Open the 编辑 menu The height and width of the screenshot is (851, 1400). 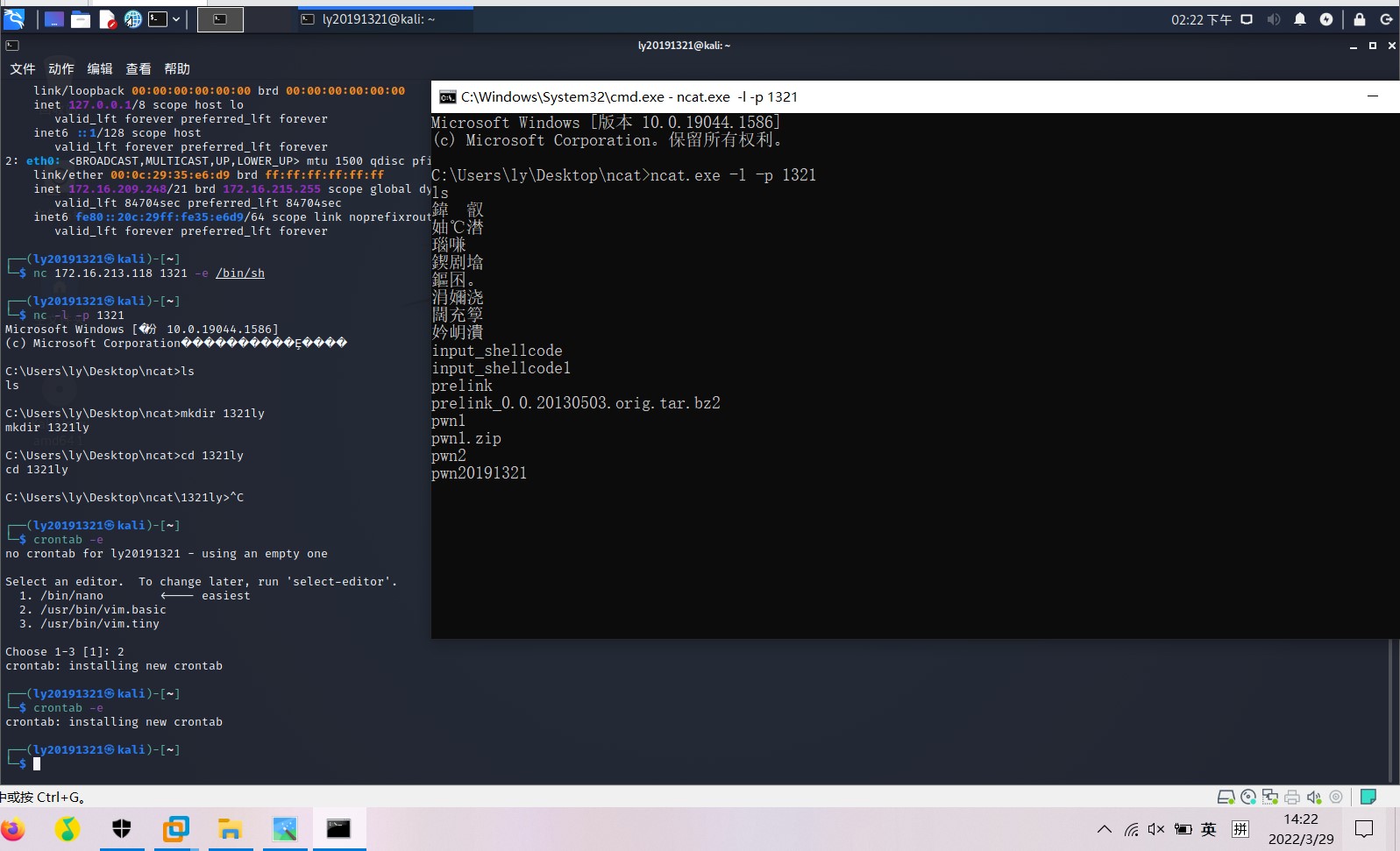pos(100,69)
